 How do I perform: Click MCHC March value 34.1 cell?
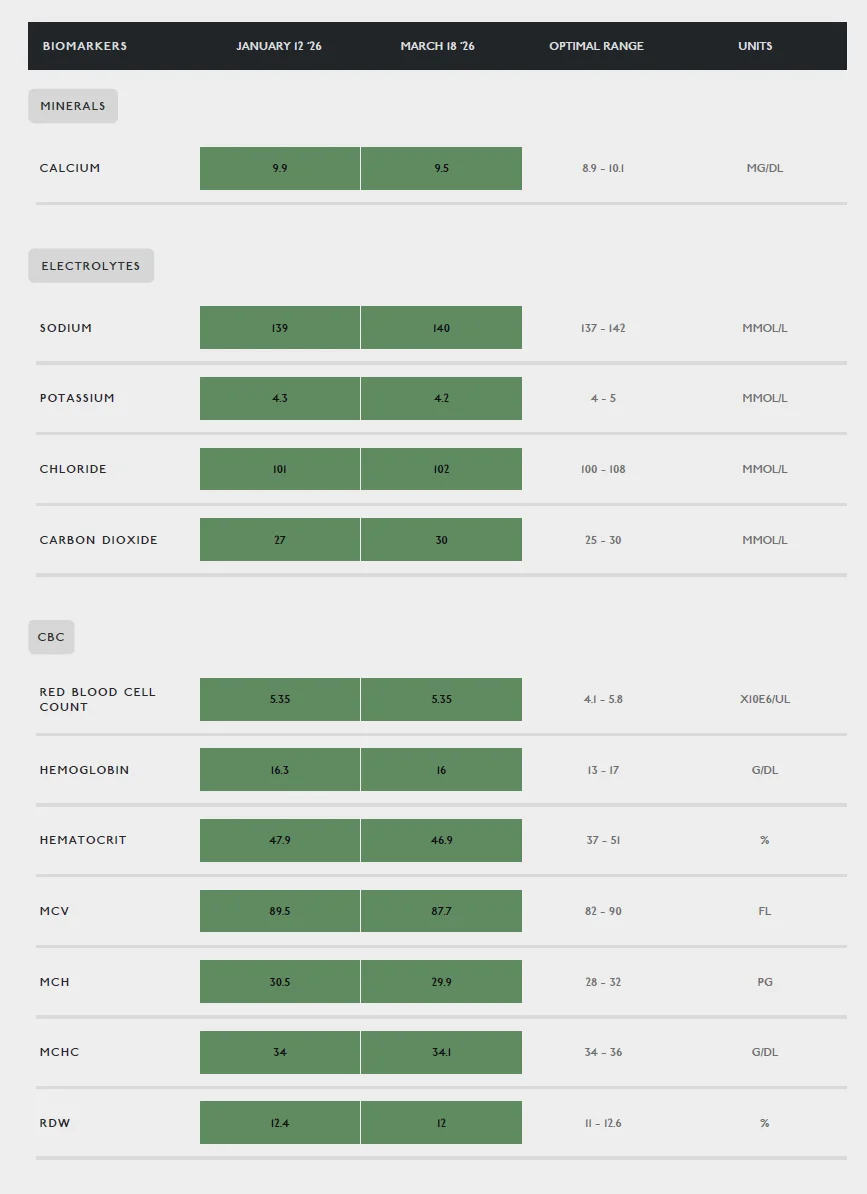441,1052
